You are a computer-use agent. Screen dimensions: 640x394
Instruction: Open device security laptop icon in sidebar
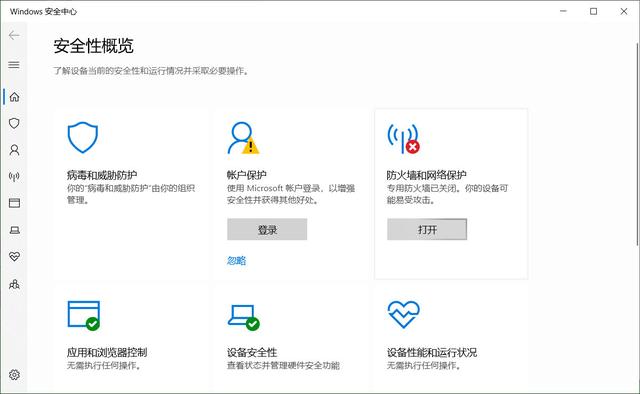click(14, 230)
